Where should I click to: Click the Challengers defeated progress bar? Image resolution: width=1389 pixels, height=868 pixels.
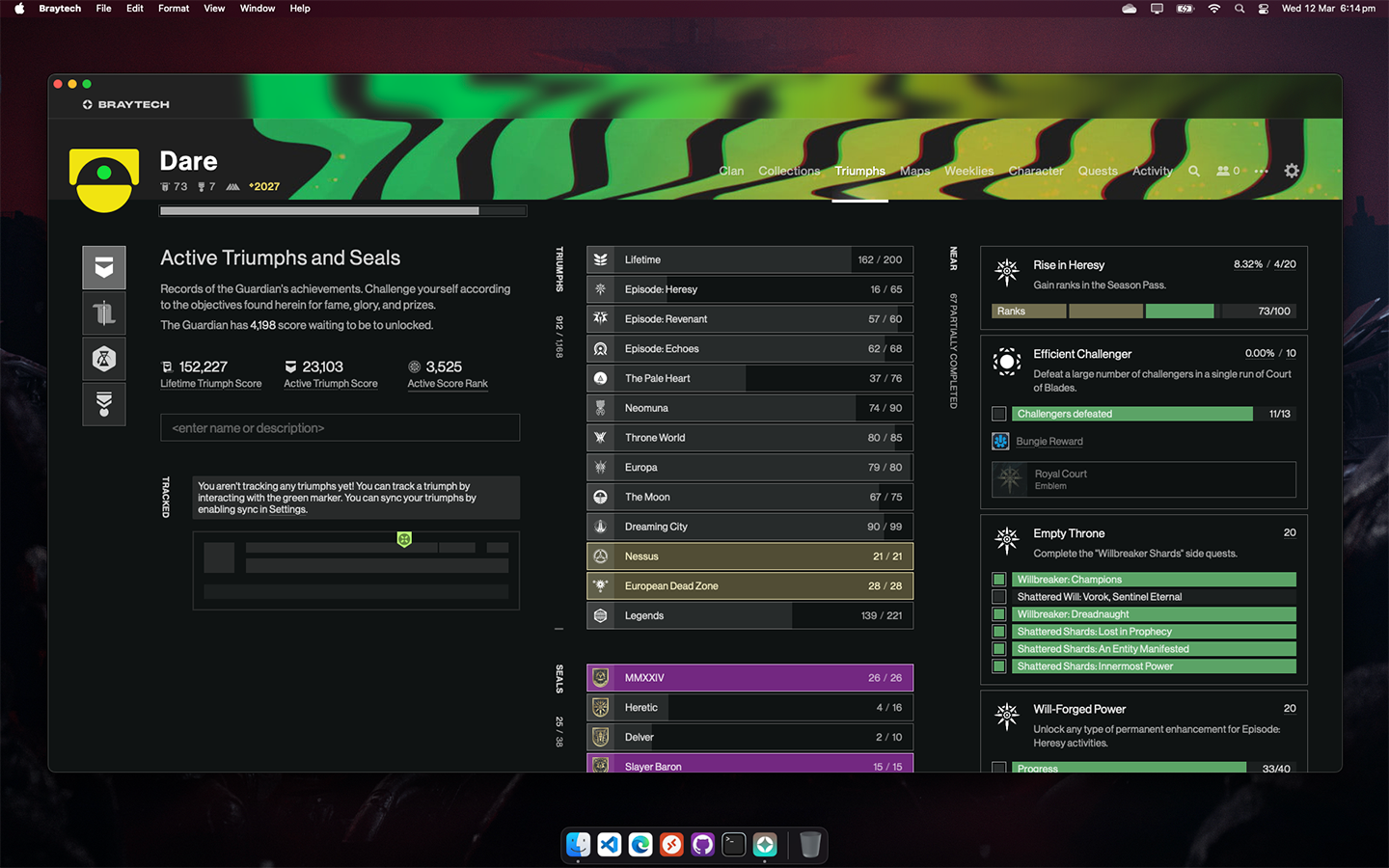tap(1154, 414)
